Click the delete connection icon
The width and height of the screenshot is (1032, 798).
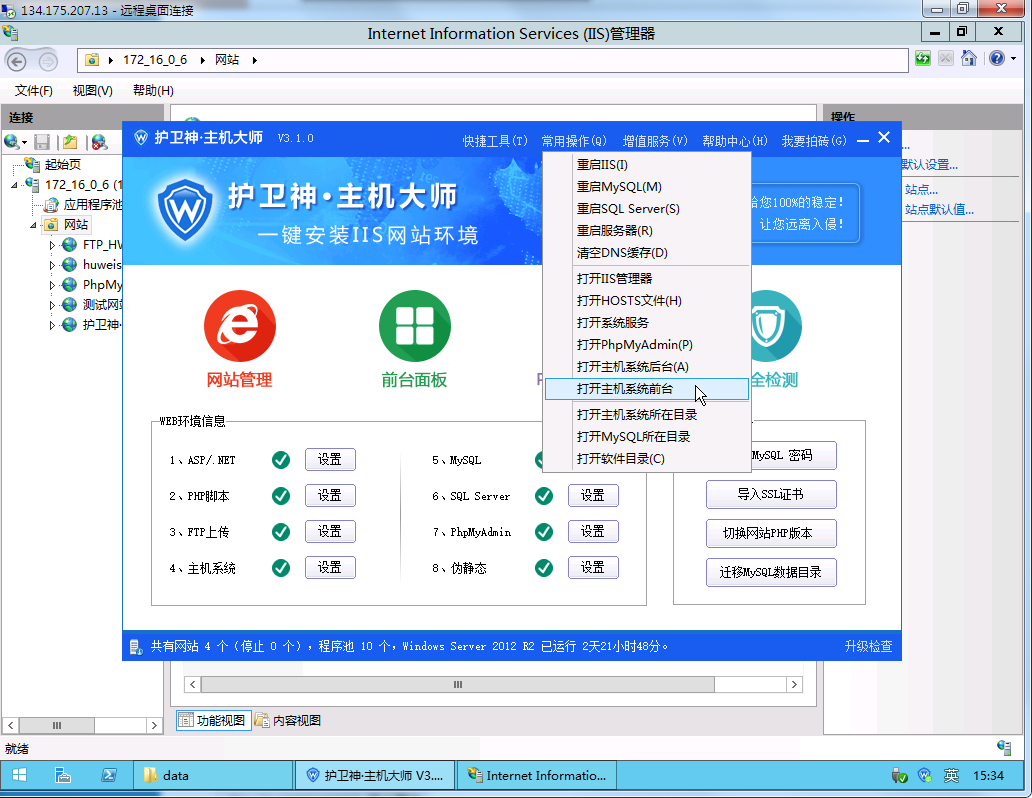99,142
